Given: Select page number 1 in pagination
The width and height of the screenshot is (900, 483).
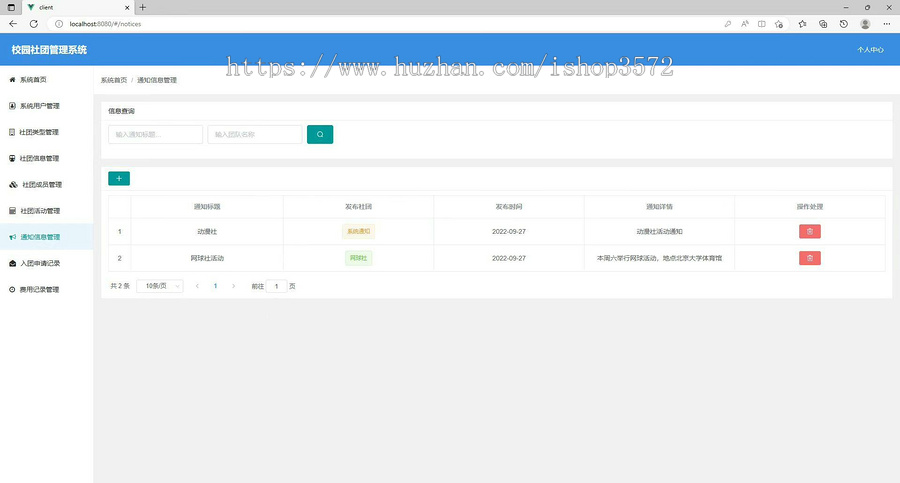Looking at the screenshot, I should pos(215,286).
